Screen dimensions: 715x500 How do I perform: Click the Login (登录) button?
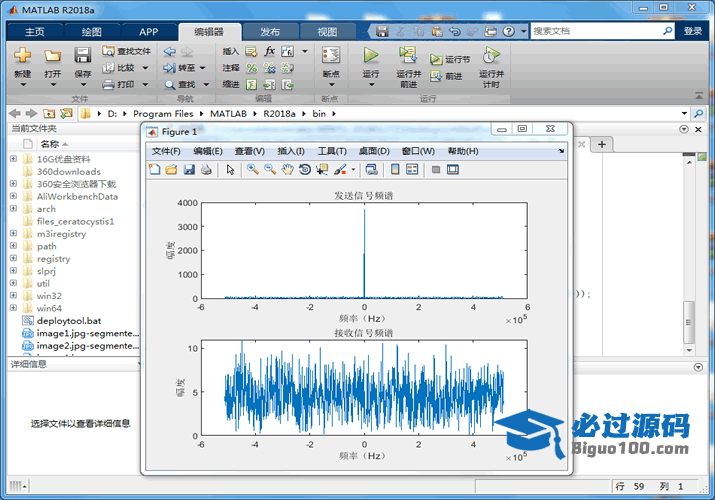(693, 31)
